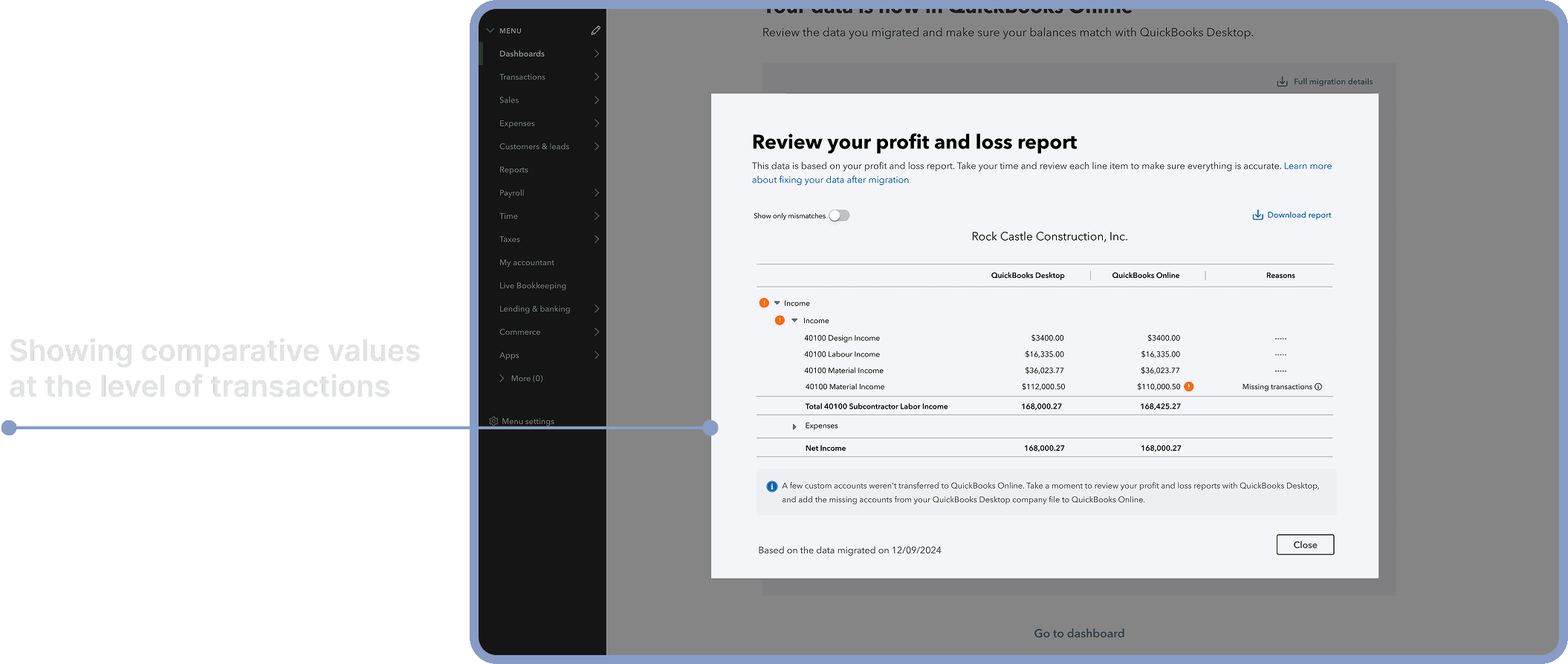This screenshot has width=1568, height=664.
Task: Click Download report link
Action: [x=1299, y=215]
